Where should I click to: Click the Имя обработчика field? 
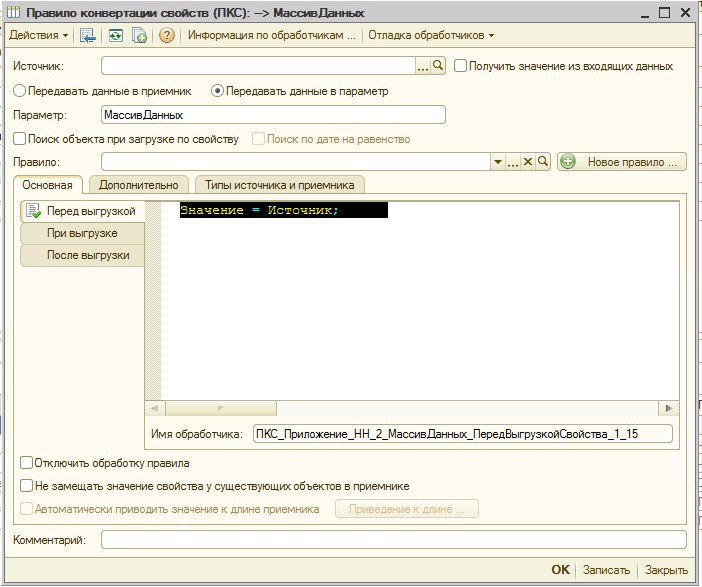(462, 433)
